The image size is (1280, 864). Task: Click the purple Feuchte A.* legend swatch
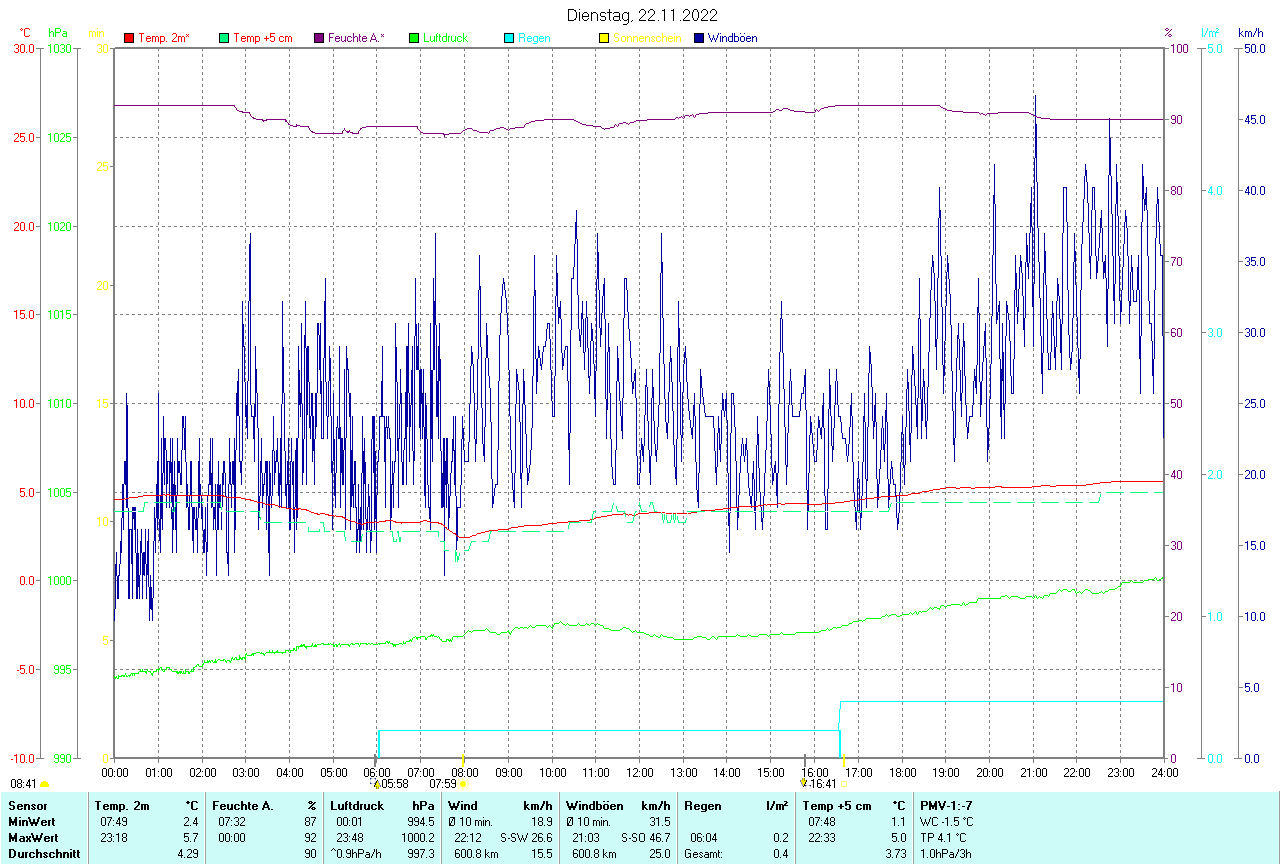pyautogui.click(x=319, y=38)
